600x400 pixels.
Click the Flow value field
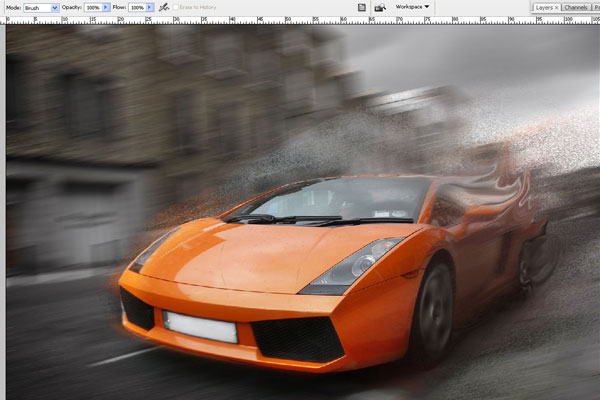137,7
